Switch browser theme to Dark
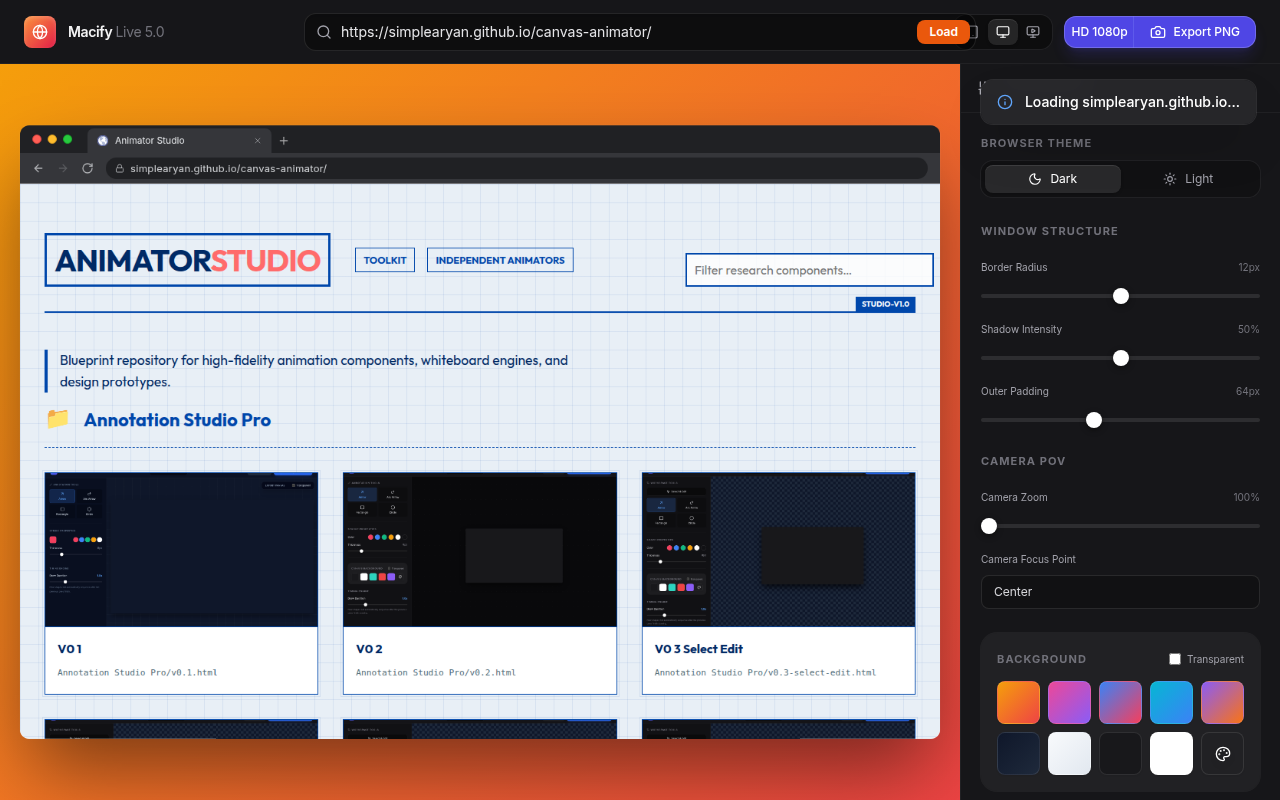 [1053, 179]
